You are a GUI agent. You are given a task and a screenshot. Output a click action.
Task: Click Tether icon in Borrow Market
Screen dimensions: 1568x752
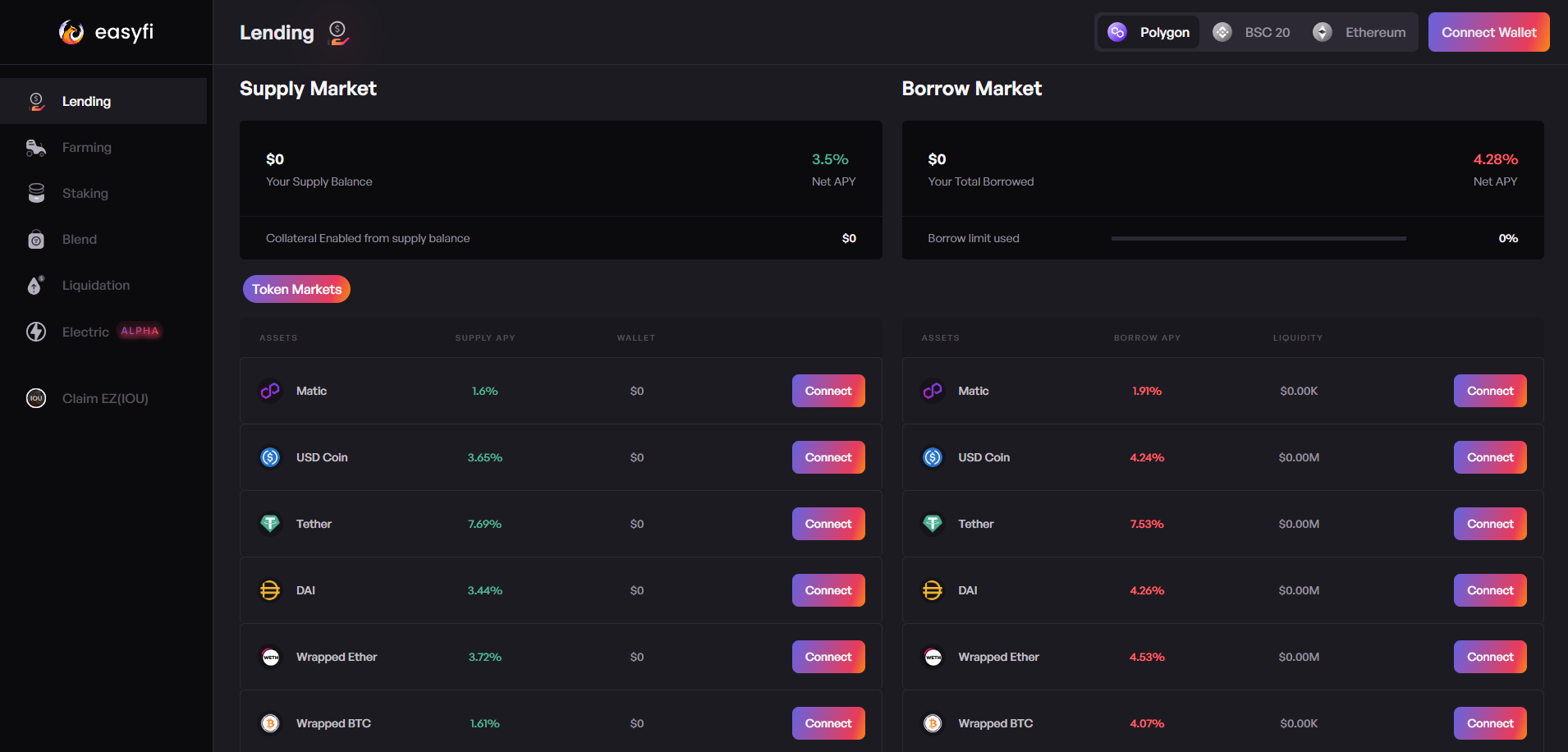tap(933, 524)
